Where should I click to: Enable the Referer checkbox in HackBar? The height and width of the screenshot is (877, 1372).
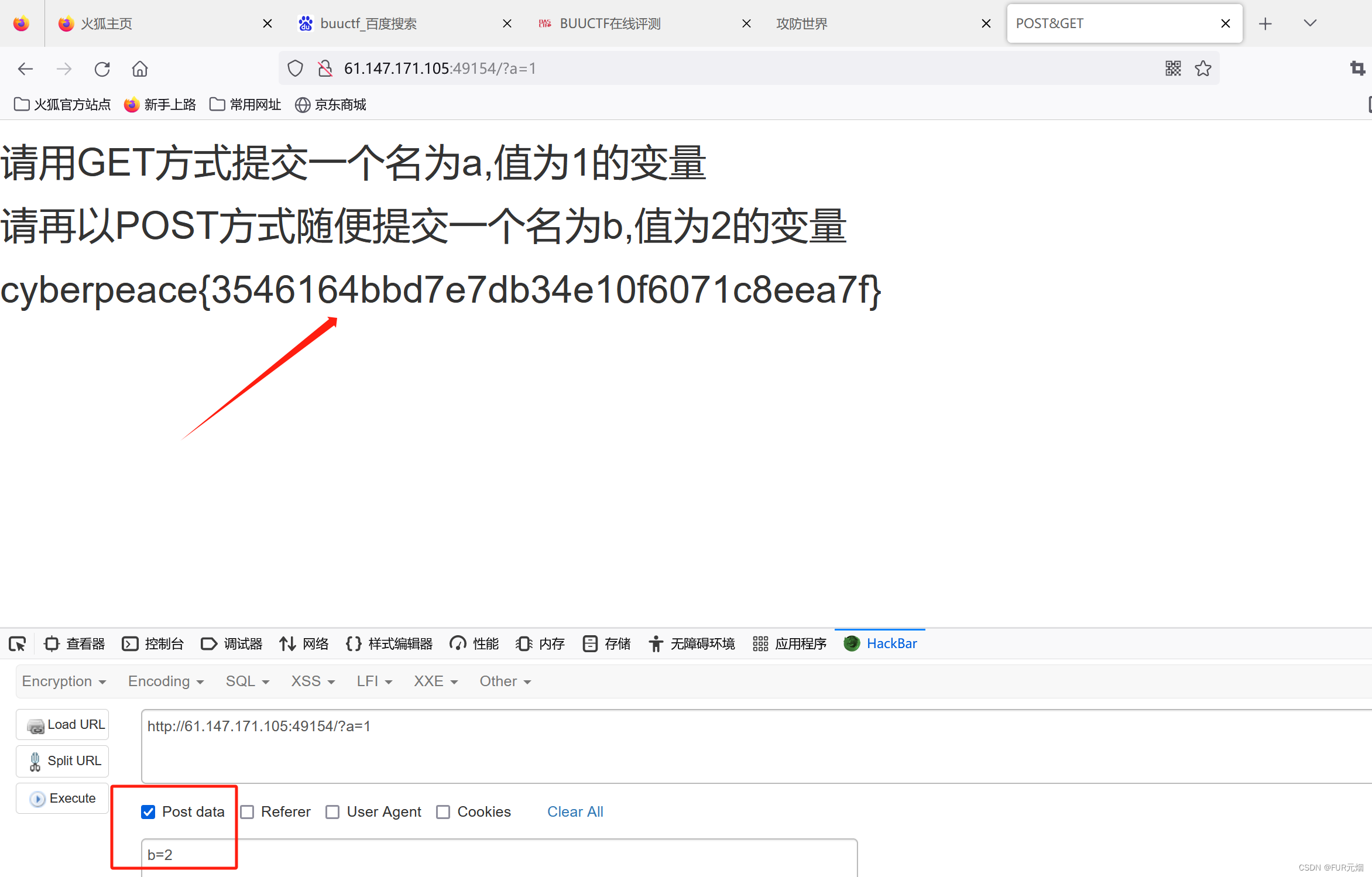[x=247, y=811]
